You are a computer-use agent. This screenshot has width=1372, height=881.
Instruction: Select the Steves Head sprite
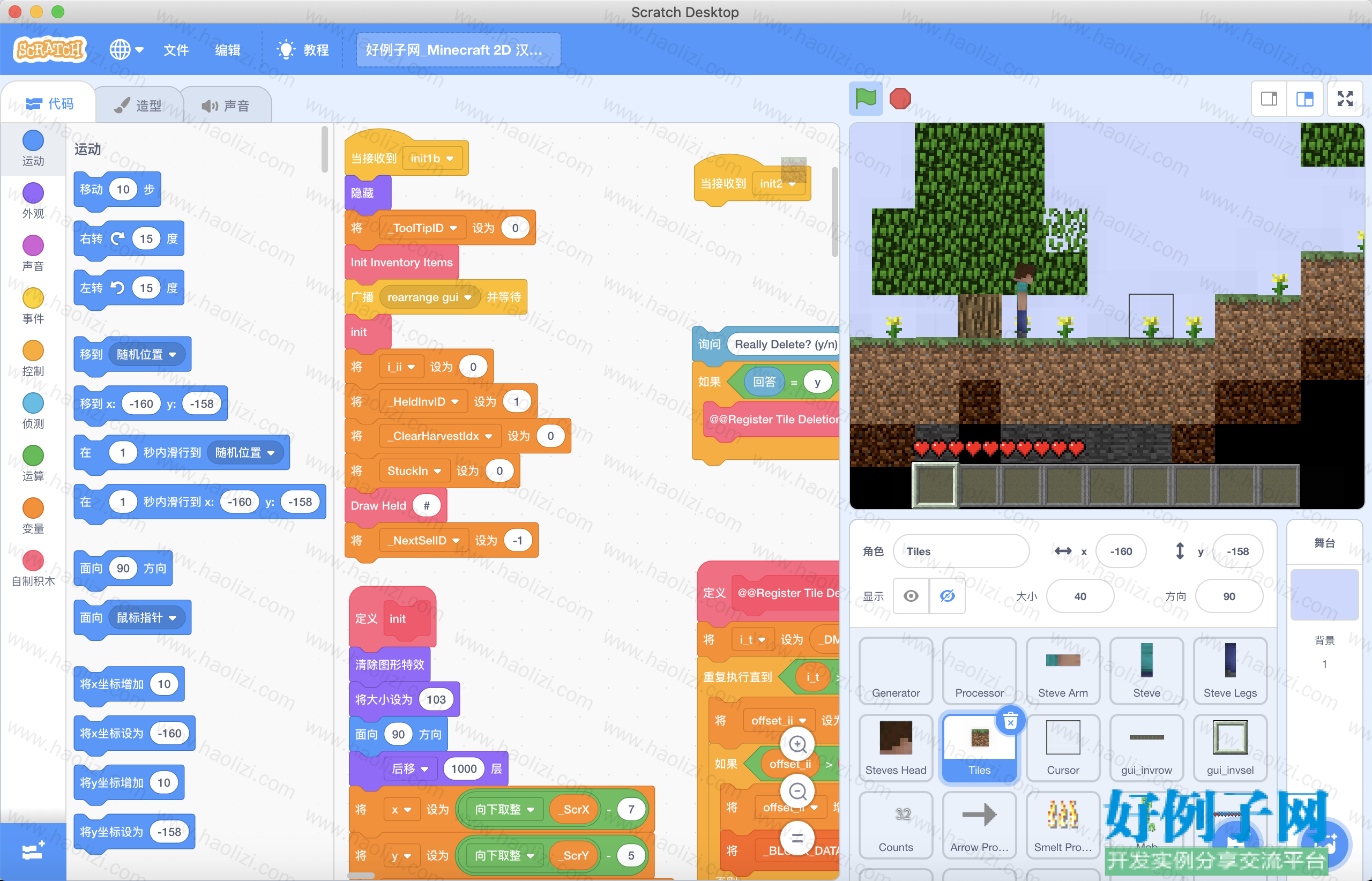896,748
